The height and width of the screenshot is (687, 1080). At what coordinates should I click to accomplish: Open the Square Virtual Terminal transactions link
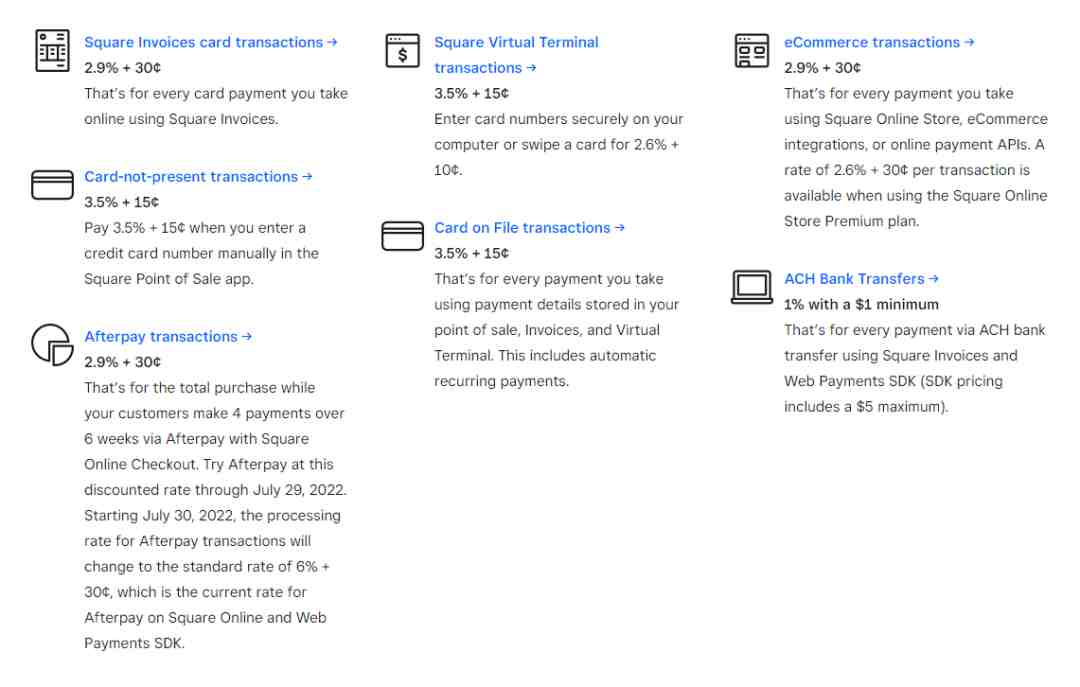(516, 54)
